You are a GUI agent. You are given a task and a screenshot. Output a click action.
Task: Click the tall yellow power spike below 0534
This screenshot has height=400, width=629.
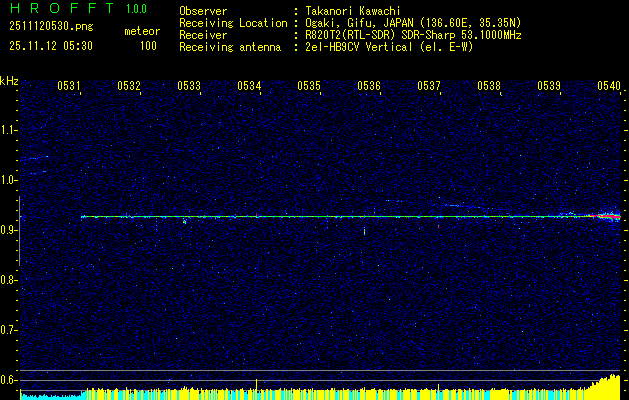(x=256, y=384)
